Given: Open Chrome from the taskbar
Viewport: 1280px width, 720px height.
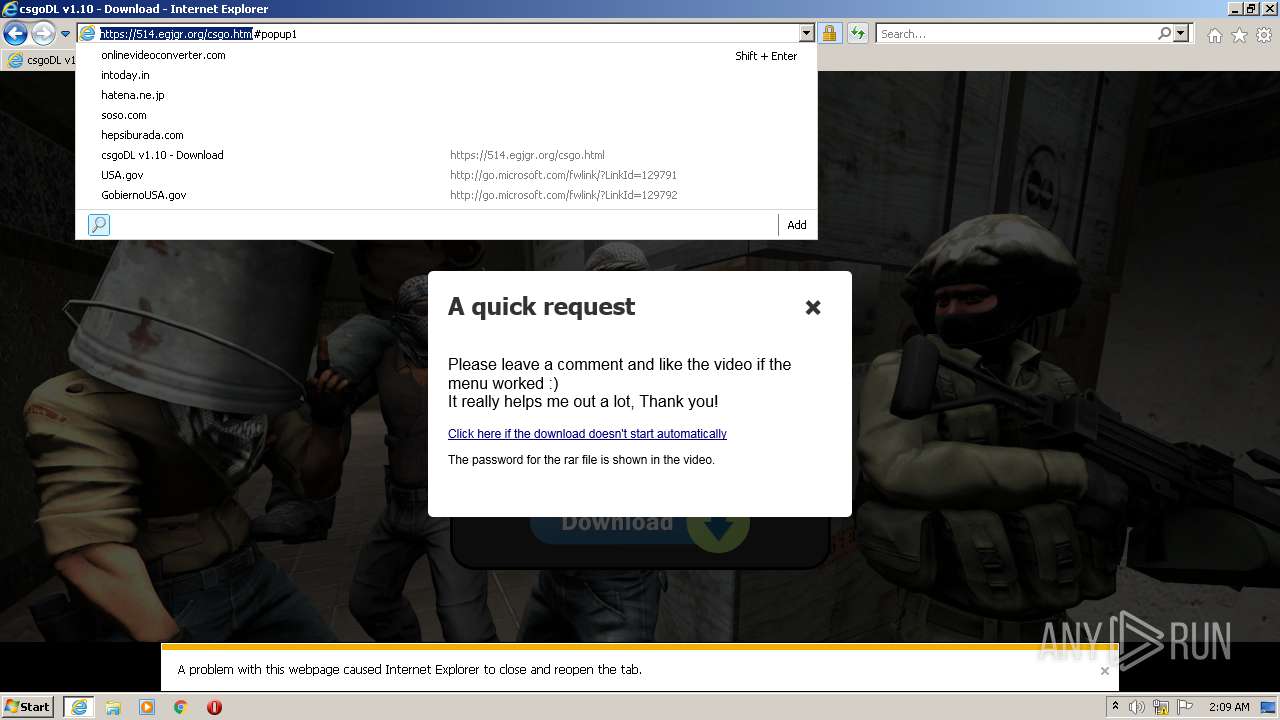Looking at the screenshot, I should (181, 707).
